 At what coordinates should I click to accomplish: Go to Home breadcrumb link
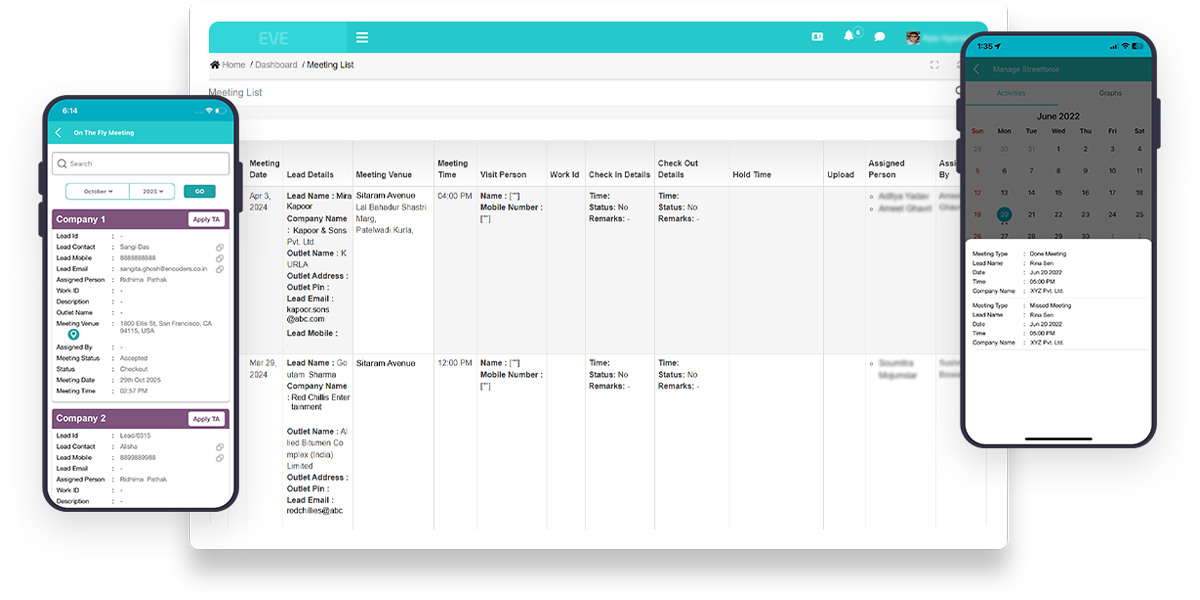click(x=228, y=65)
